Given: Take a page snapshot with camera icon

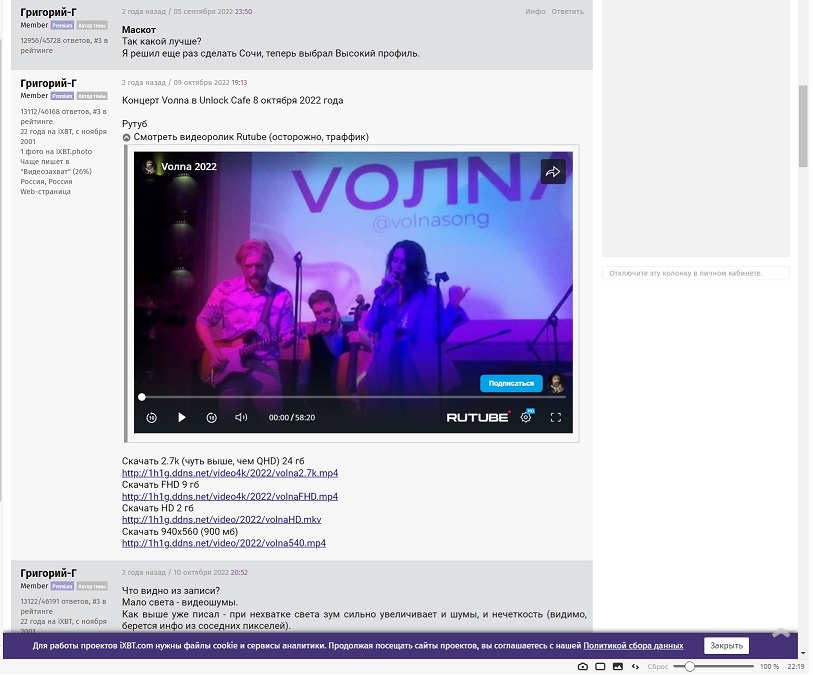Looking at the screenshot, I should pos(583,667).
